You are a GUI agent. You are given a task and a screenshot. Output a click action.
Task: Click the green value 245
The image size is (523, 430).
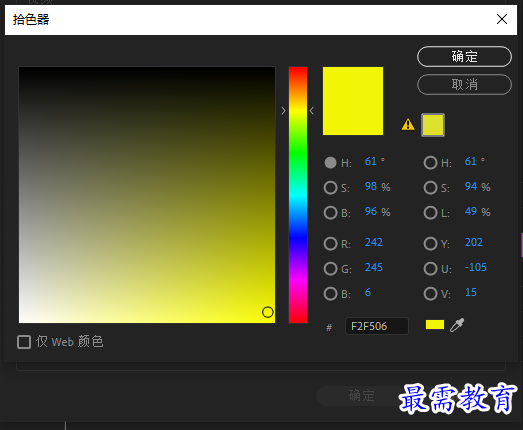click(374, 267)
